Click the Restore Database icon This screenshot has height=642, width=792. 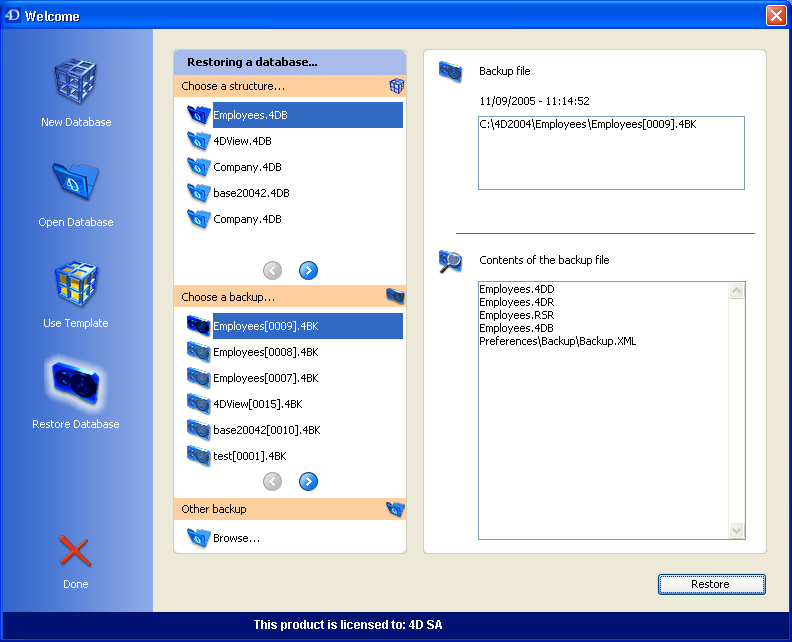[x=76, y=385]
